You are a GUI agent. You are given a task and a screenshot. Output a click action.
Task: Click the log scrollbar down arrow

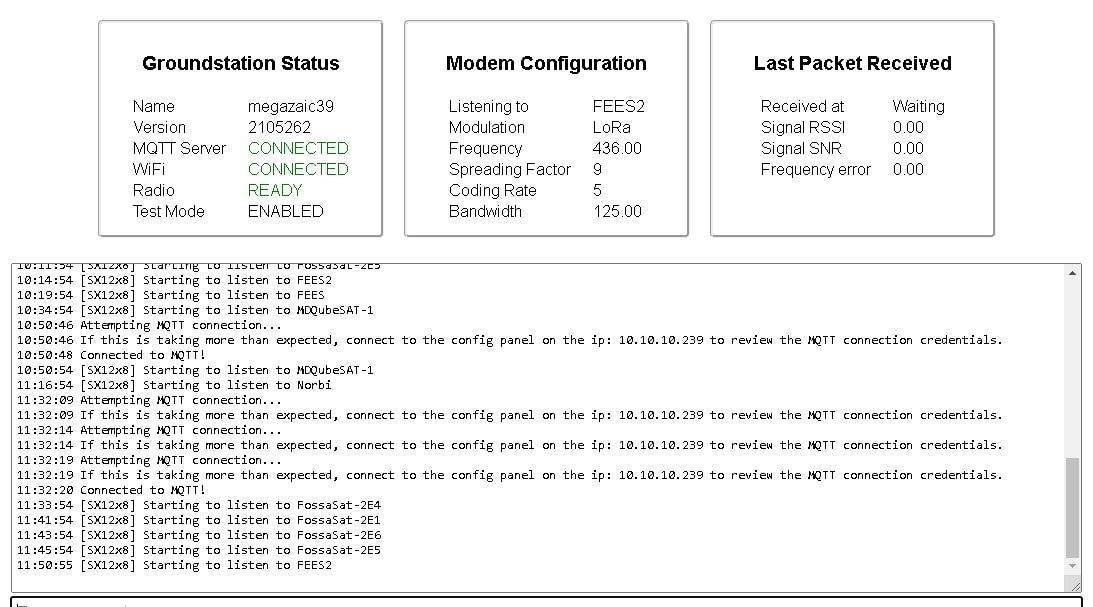1073,569
